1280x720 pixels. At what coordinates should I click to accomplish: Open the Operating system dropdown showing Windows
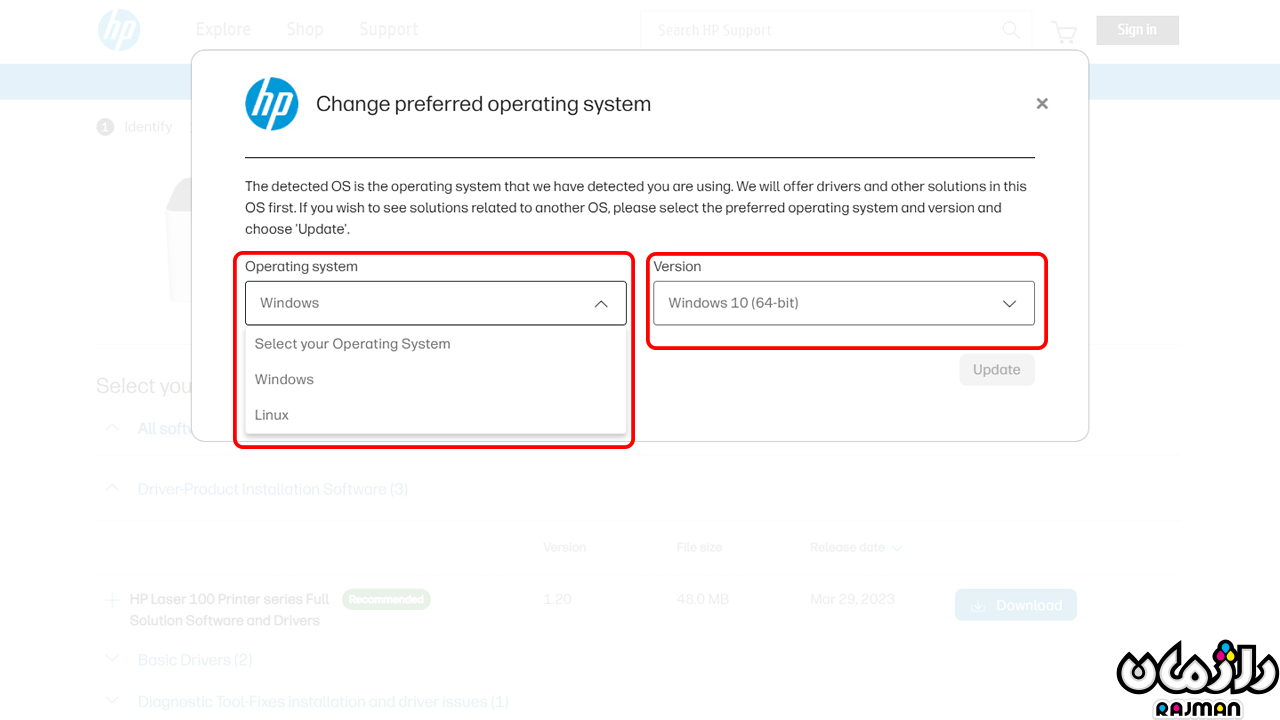coord(436,303)
